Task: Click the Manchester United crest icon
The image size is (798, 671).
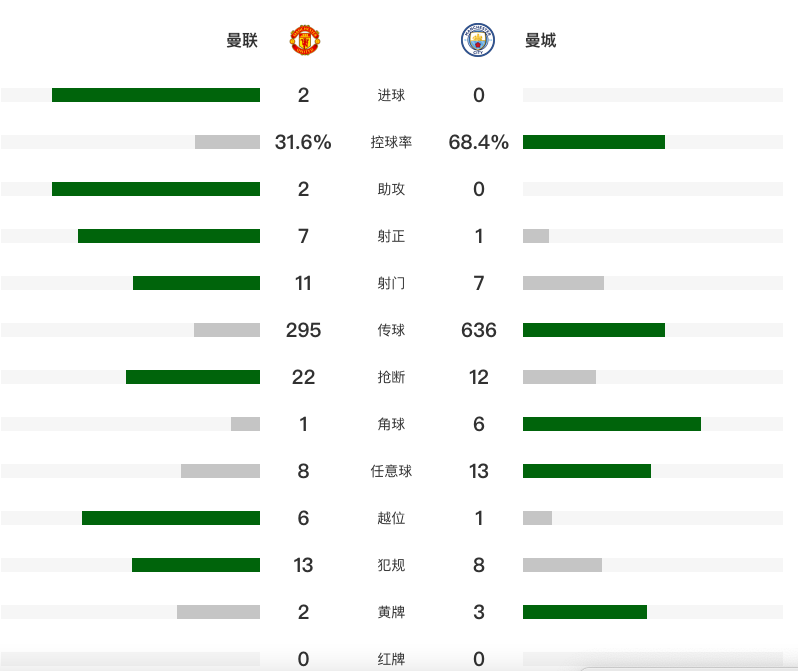Action: coord(304,40)
